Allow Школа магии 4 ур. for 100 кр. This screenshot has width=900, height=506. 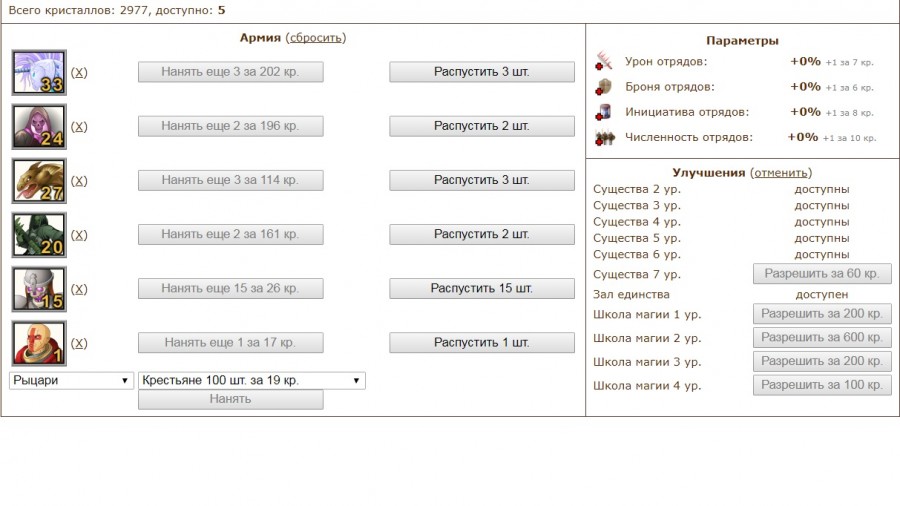(822, 385)
